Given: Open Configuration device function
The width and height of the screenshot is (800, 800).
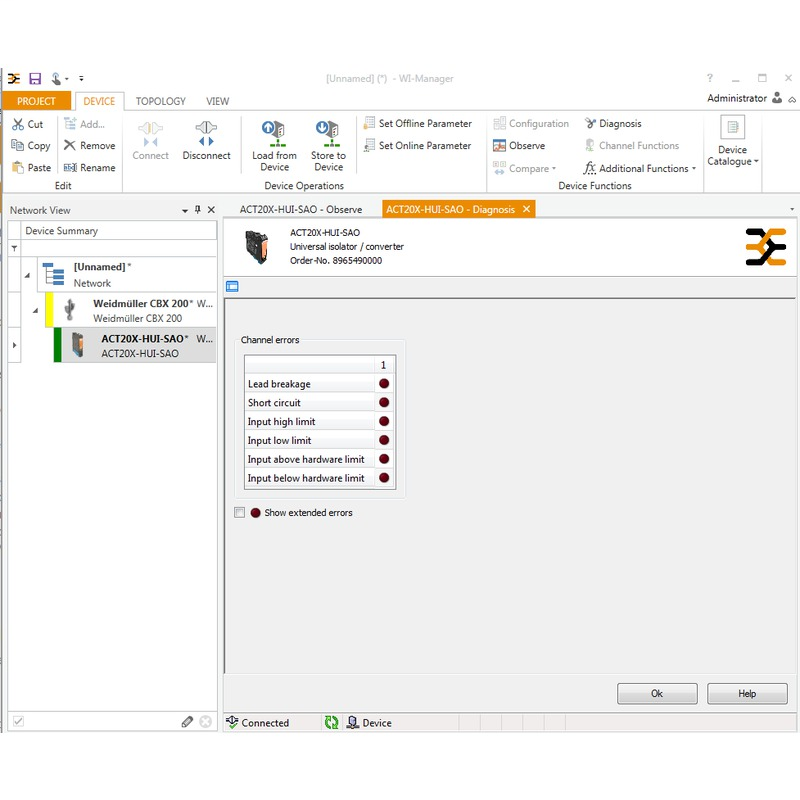Looking at the screenshot, I should (x=531, y=123).
